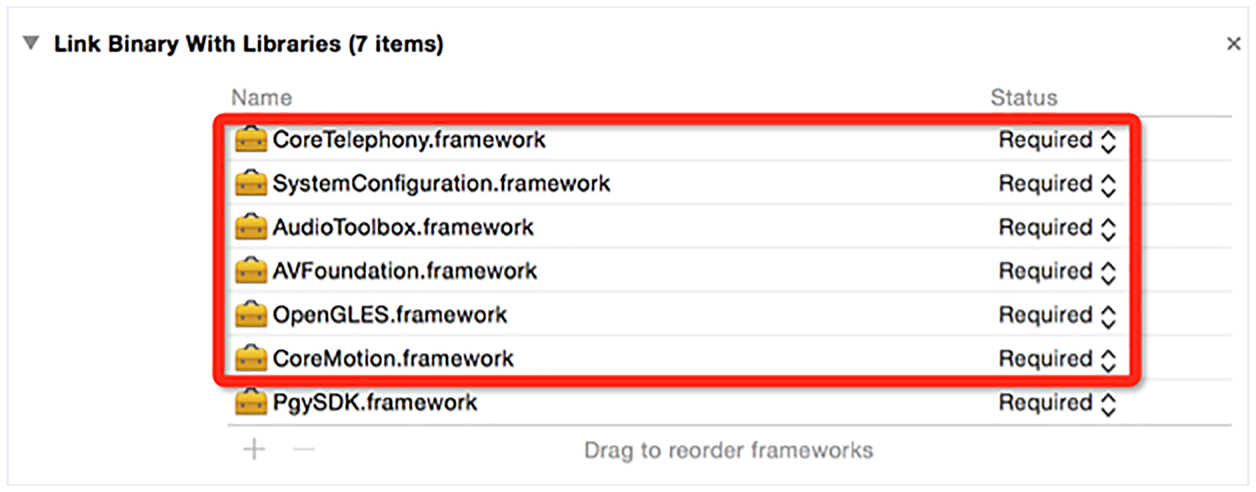Click the Status column header
Image resolution: width=1256 pixels, height=492 pixels.
coord(1024,98)
